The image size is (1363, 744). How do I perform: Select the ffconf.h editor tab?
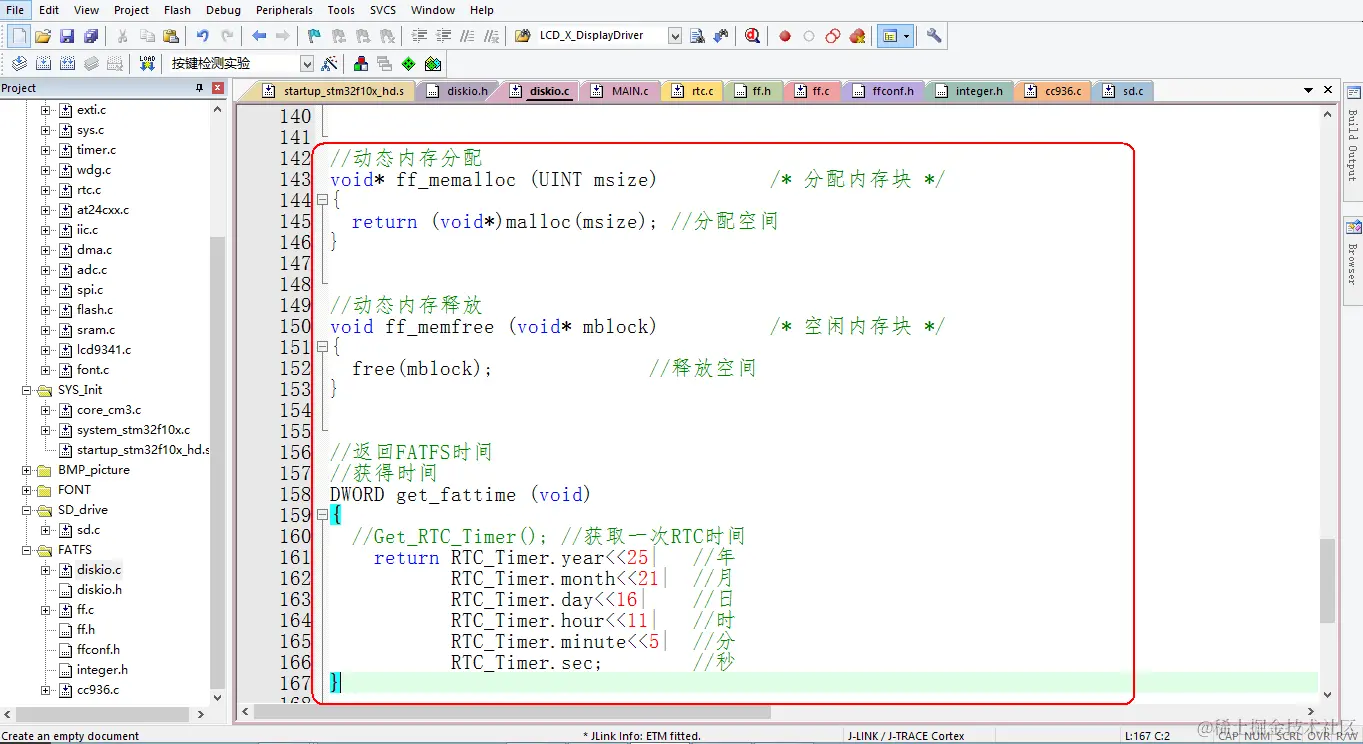884,90
